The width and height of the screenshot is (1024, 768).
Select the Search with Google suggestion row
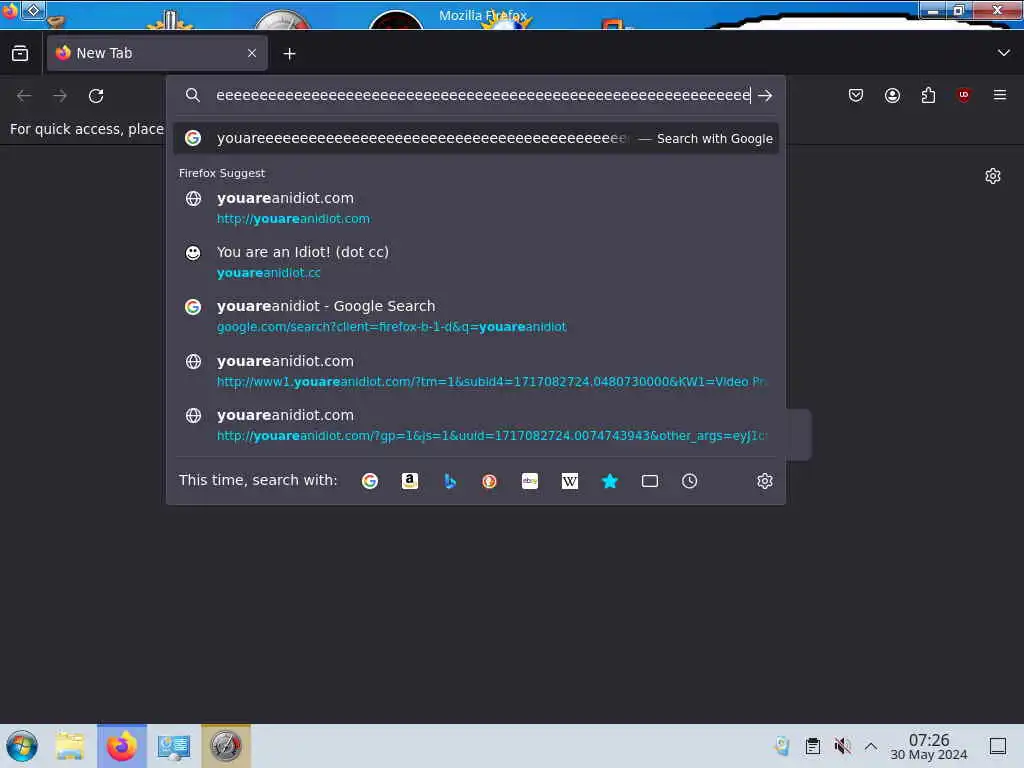[x=476, y=138]
